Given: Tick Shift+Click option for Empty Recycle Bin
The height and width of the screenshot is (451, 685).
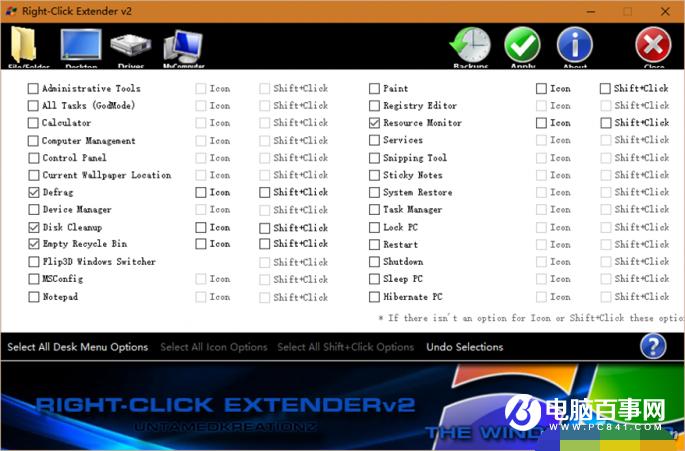Looking at the screenshot, I should pyautogui.click(x=264, y=244).
